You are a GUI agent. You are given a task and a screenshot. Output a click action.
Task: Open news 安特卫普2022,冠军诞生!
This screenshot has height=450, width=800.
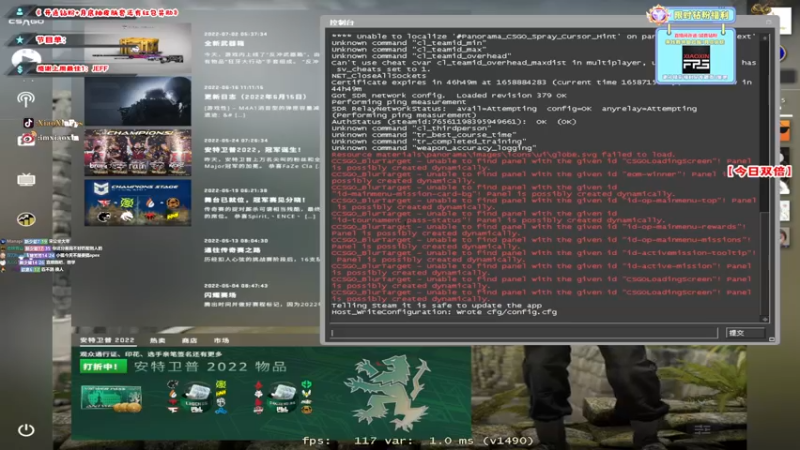[253, 149]
